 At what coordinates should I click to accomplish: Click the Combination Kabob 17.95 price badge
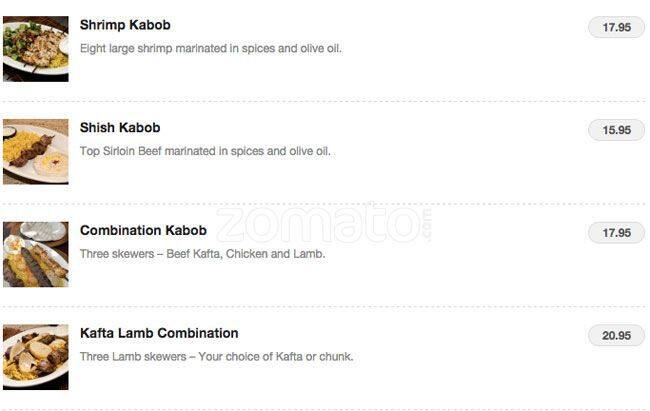coord(616,233)
